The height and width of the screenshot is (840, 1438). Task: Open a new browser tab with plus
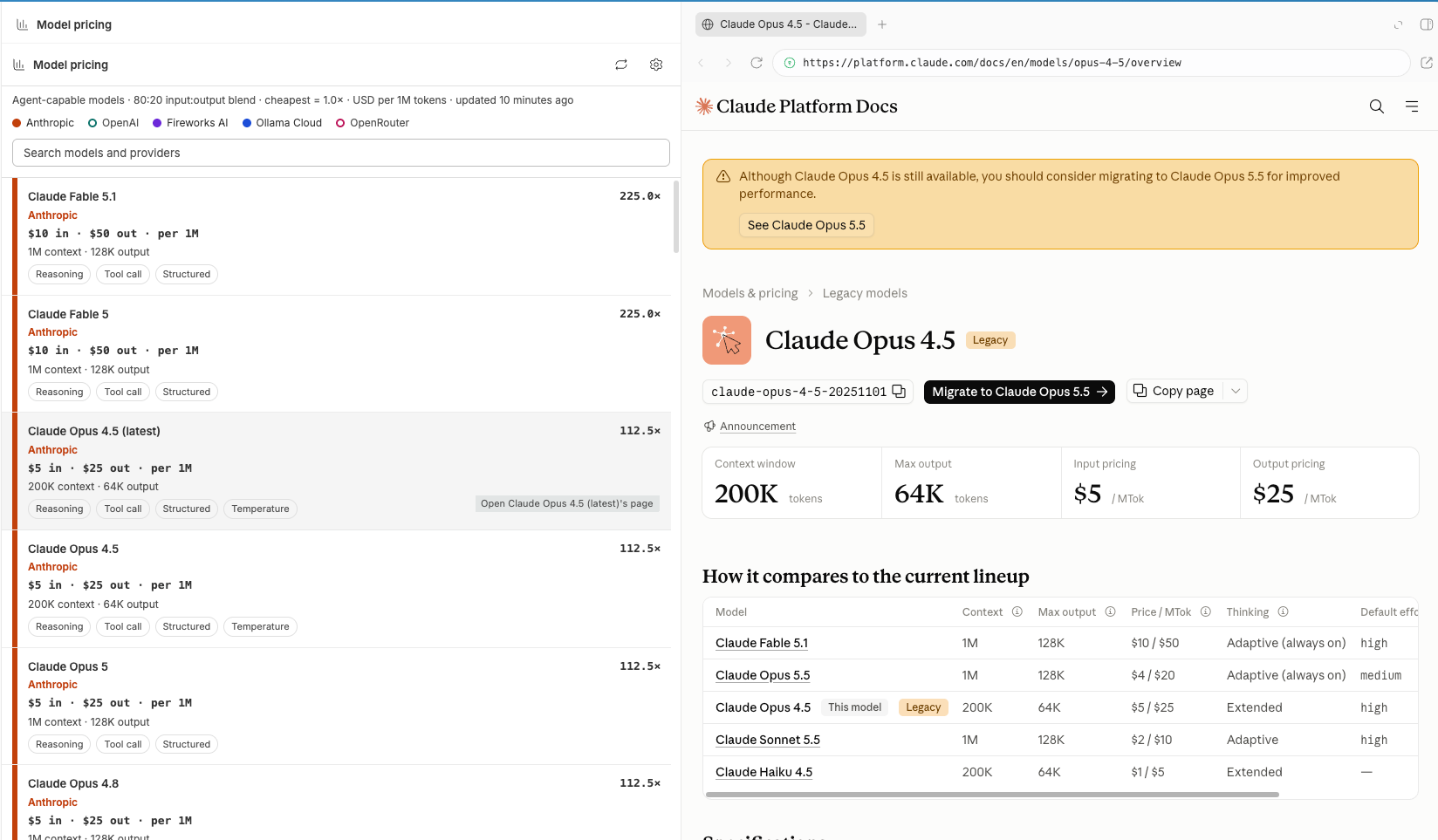(x=882, y=24)
